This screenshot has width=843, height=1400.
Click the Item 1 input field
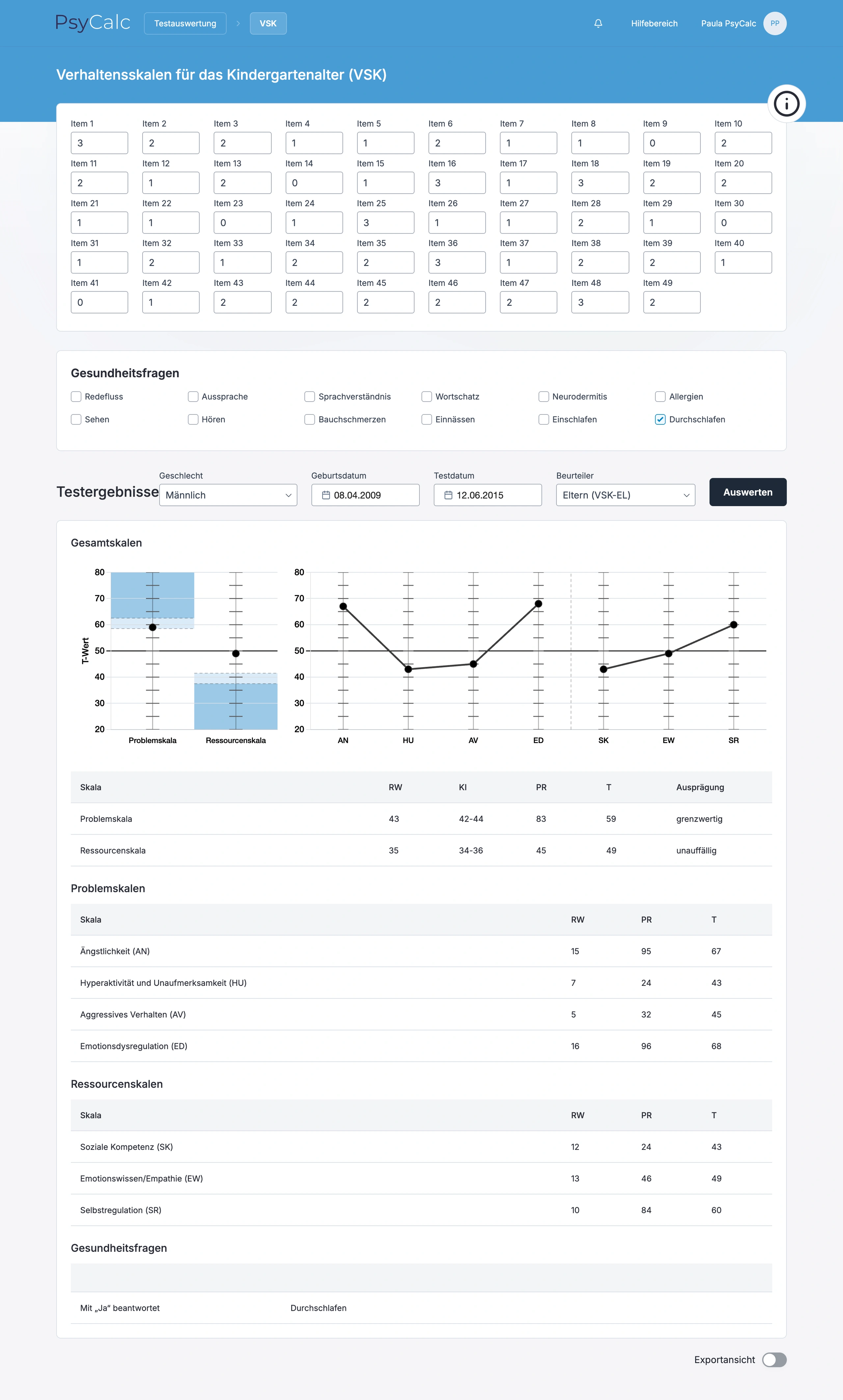click(x=99, y=143)
